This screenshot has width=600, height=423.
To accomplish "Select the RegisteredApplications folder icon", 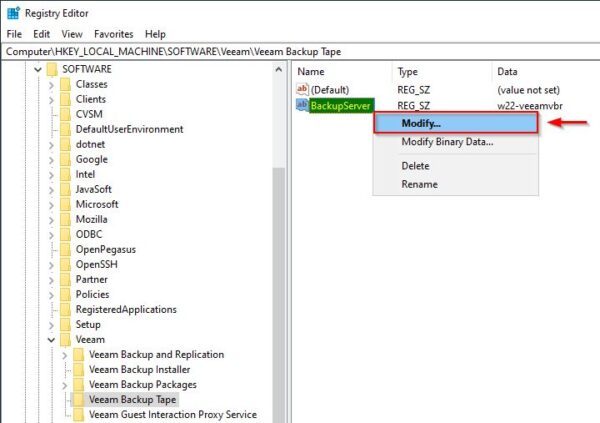I will pyautogui.click(x=65, y=309).
